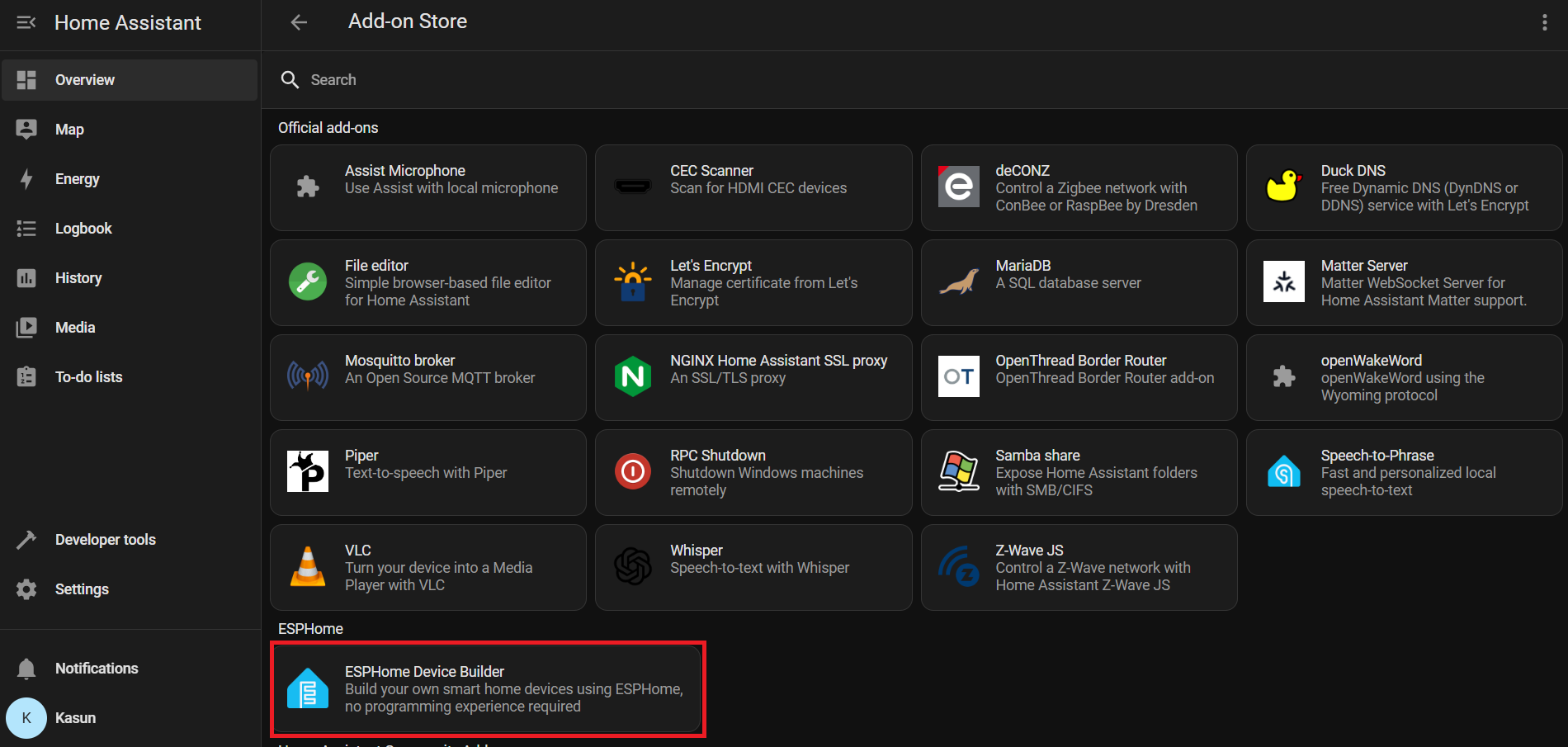Click the Mosquitto broker antenna icon
This screenshot has height=747, width=1568.
tap(308, 376)
